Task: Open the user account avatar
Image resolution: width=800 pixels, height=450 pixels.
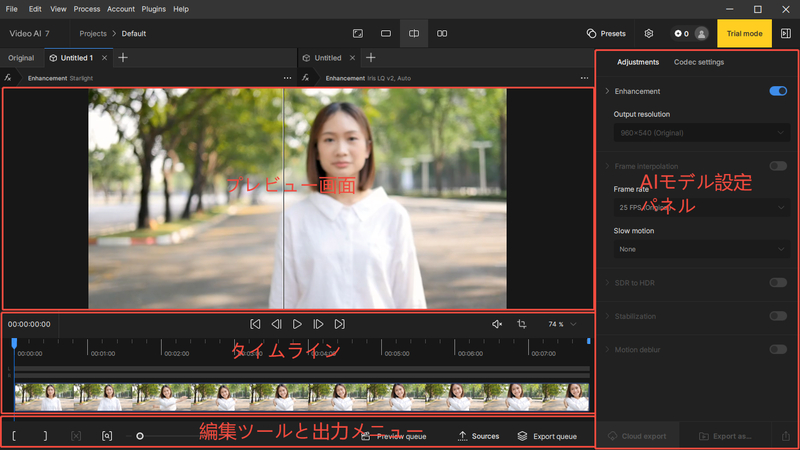Action: coord(702,34)
